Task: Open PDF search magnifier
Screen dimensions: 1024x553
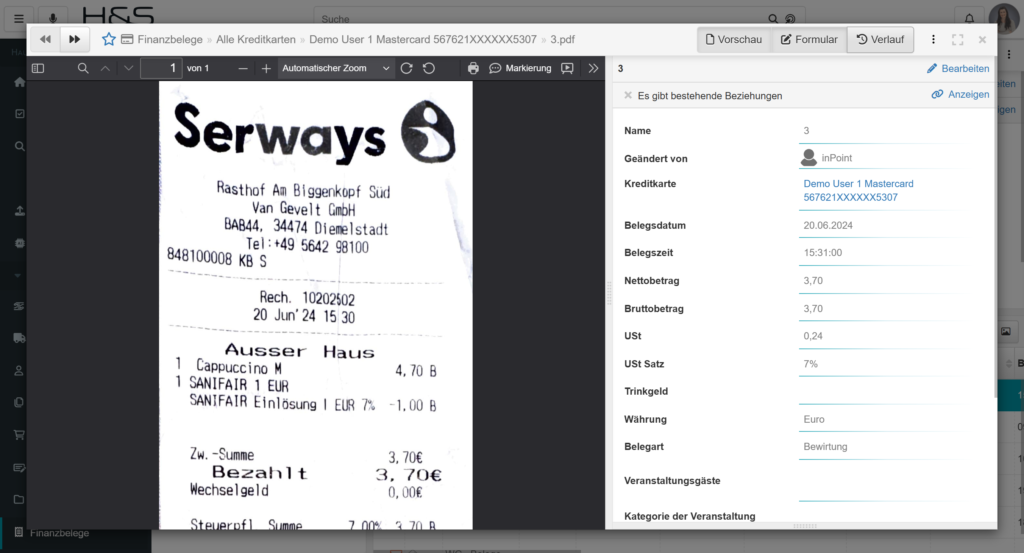Action: (83, 68)
